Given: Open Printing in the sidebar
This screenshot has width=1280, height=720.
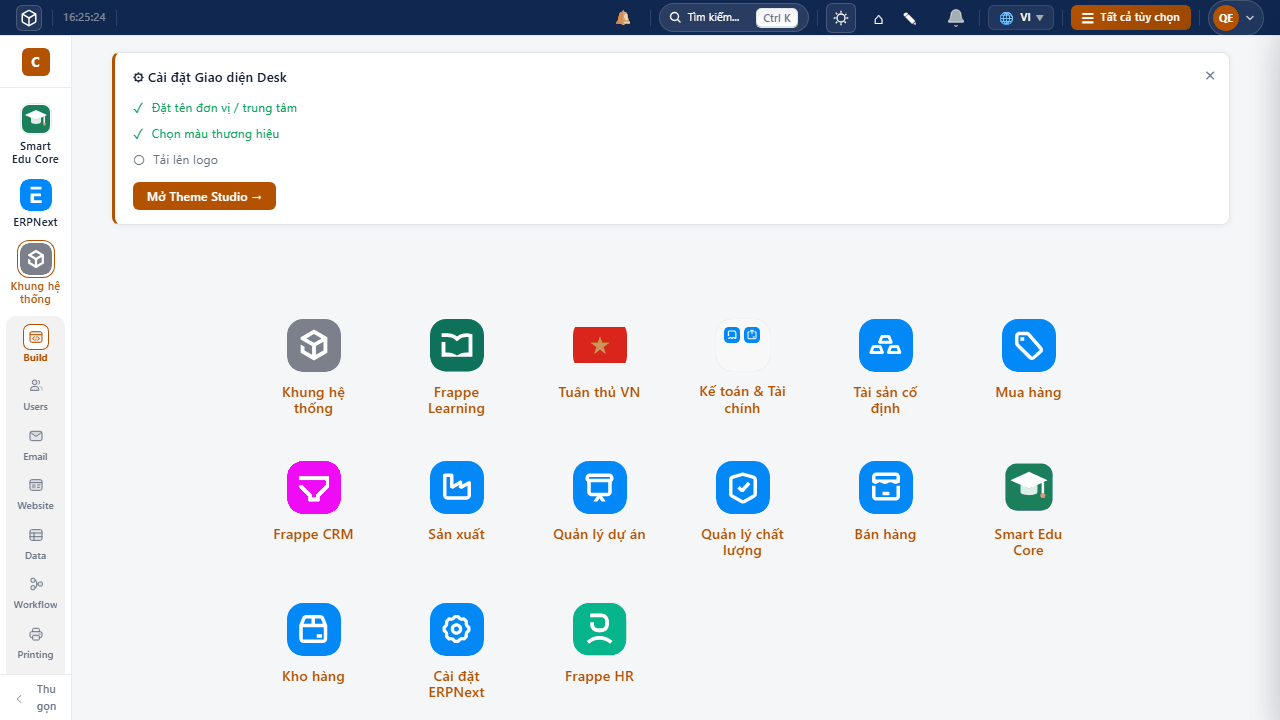Looking at the screenshot, I should [36, 643].
